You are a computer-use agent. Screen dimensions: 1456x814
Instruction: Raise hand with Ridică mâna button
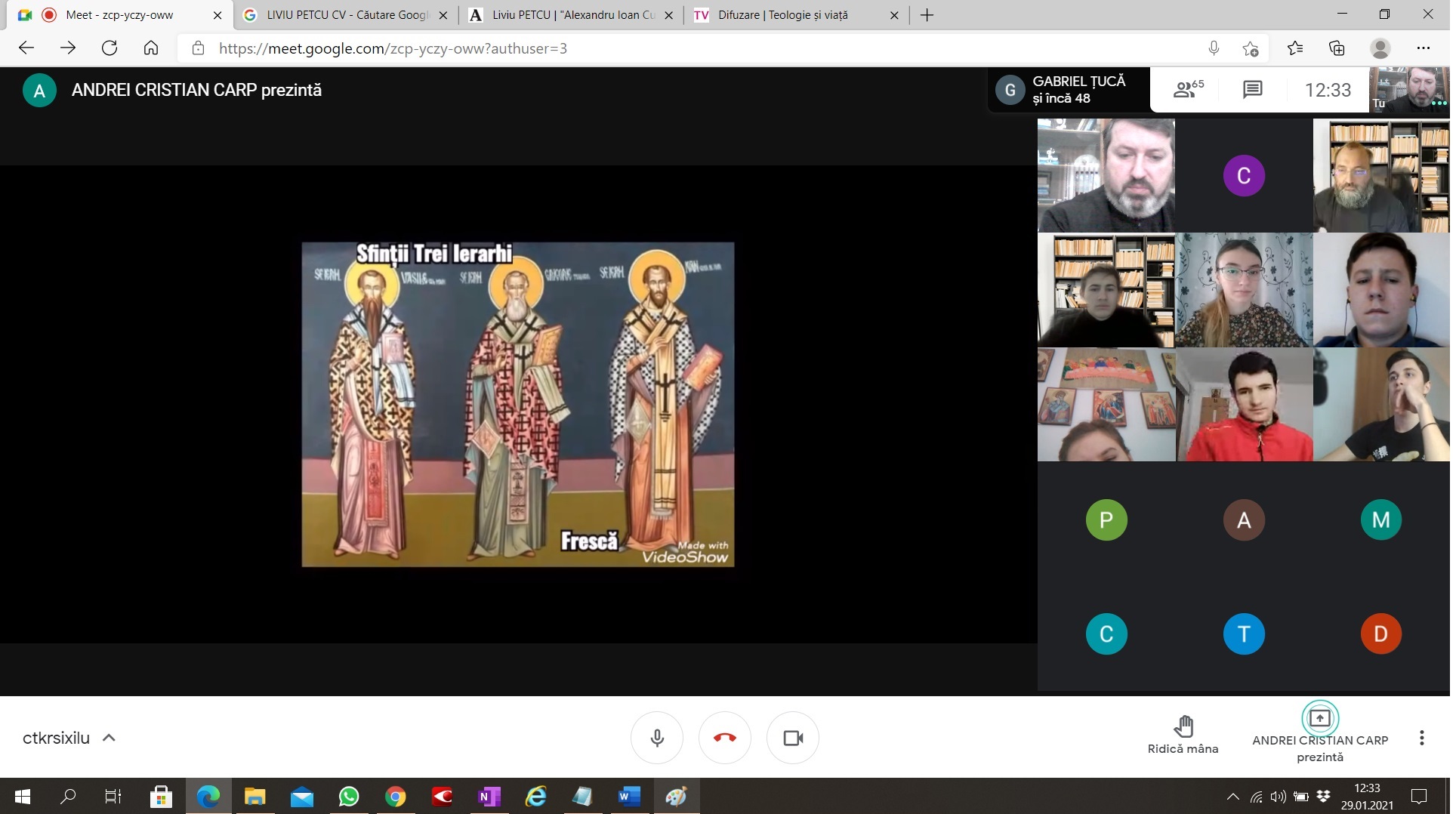pos(1183,735)
